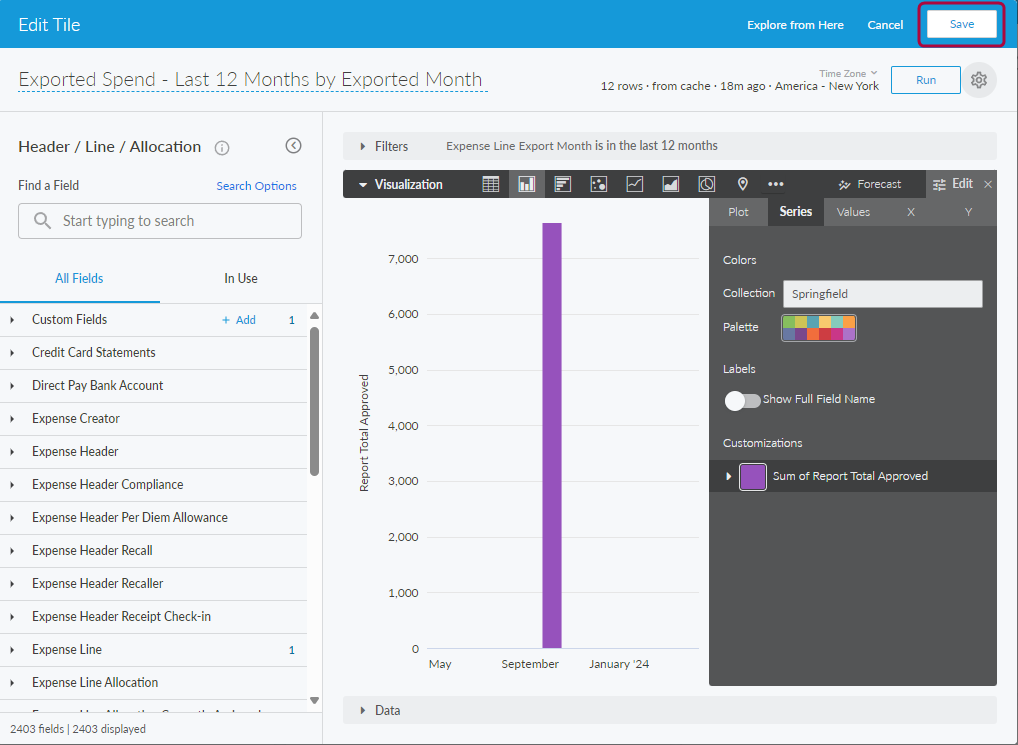The height and width of the screenshot is (745, 1018).
Task: Switch to the Plot tab
Action: [x=738, y=212]
